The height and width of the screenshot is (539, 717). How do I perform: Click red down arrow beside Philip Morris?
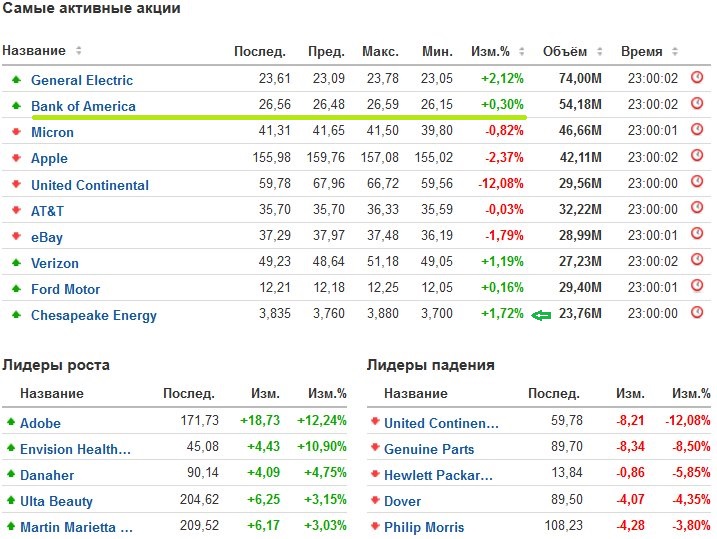(x=375, y=527)
